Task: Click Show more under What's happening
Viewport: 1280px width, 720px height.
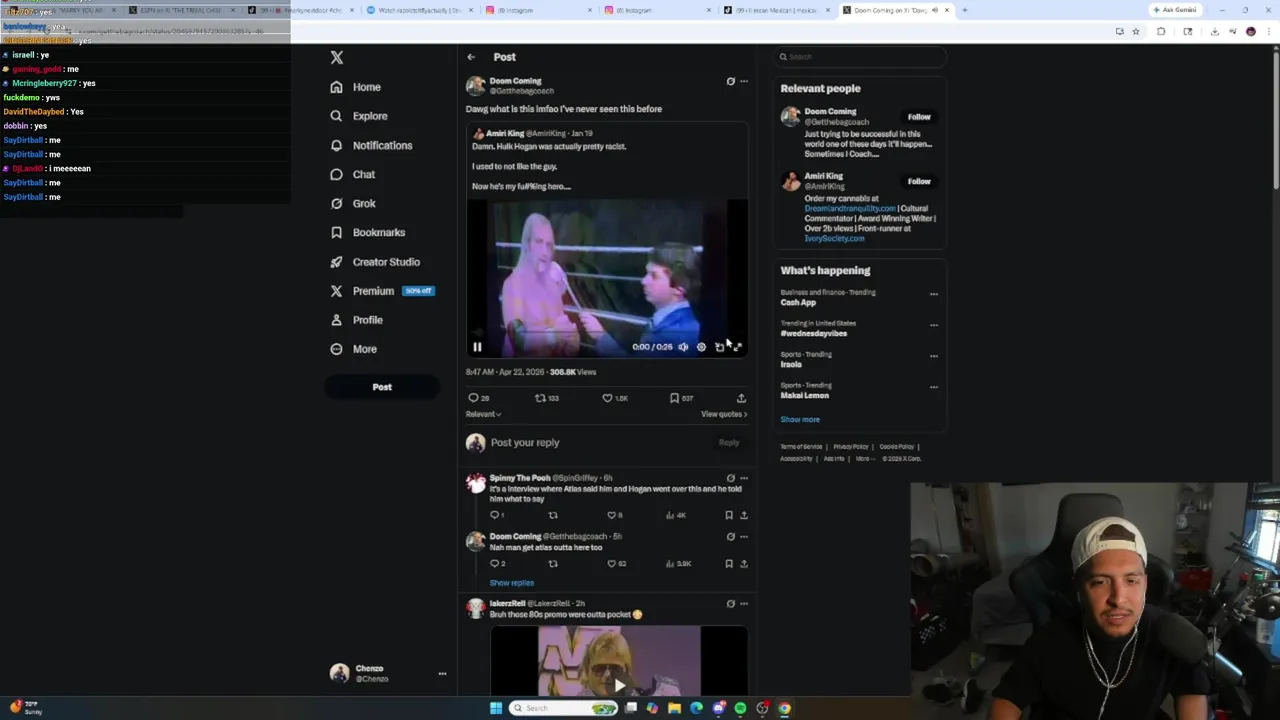Action: (800, 419)
